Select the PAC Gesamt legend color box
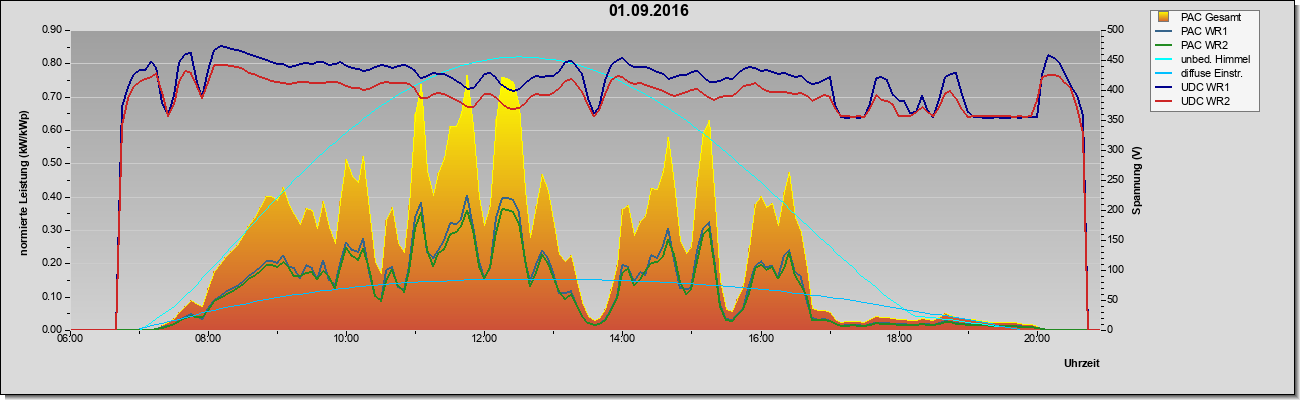 1163,17
